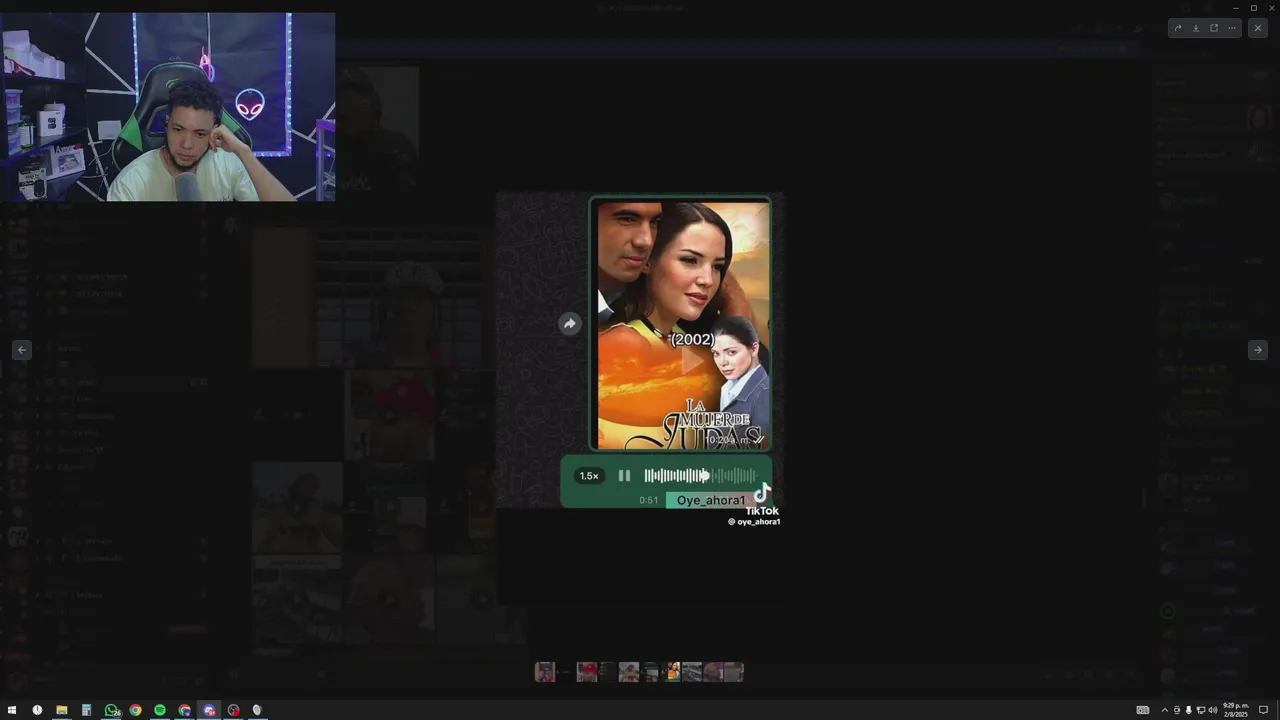Viewport: 1280px width, 720px height.
Task: Go to the next media with right arrow
Action: pos(1258,349)
